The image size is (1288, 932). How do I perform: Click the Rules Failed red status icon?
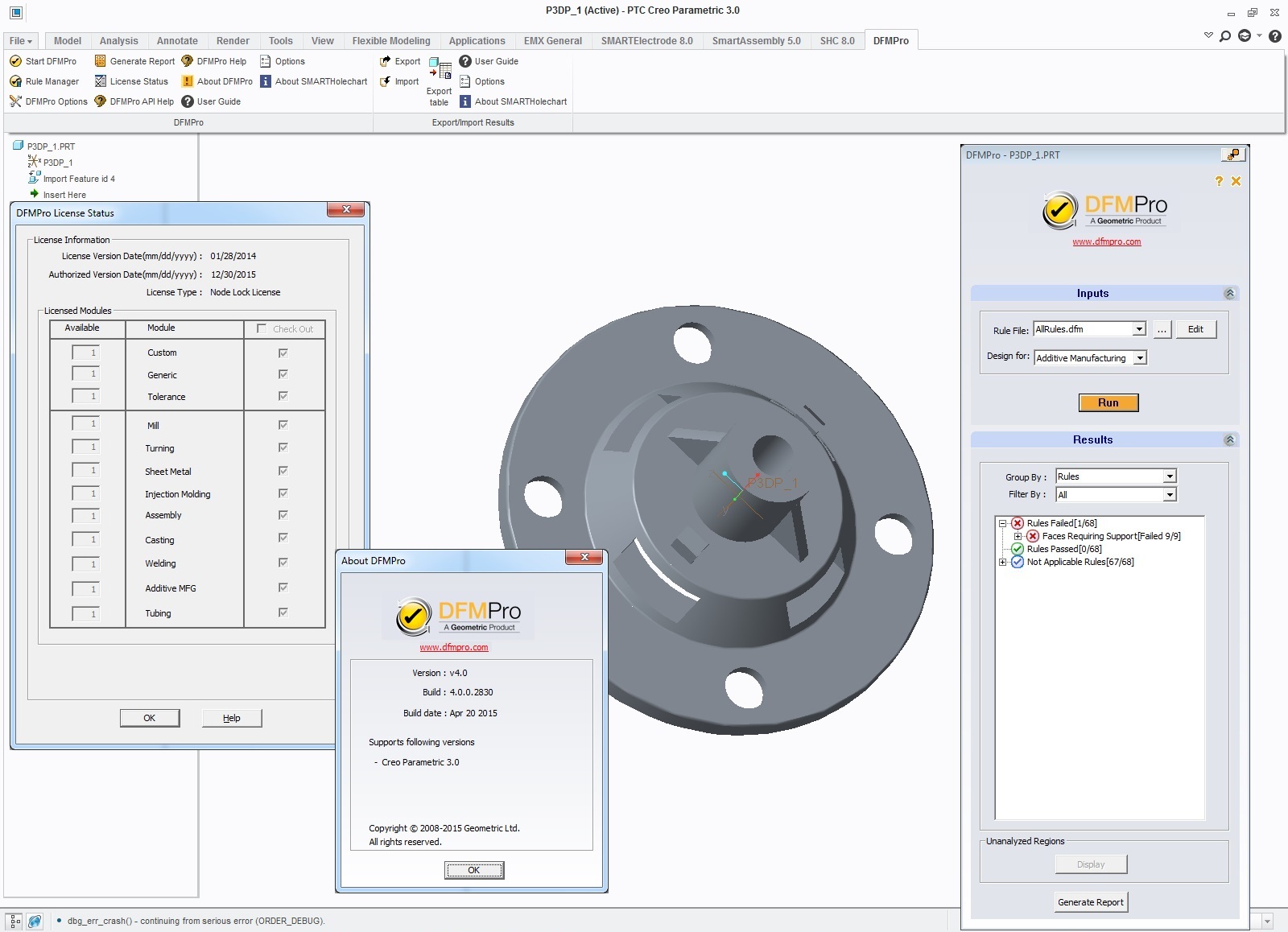(1018, 523)
